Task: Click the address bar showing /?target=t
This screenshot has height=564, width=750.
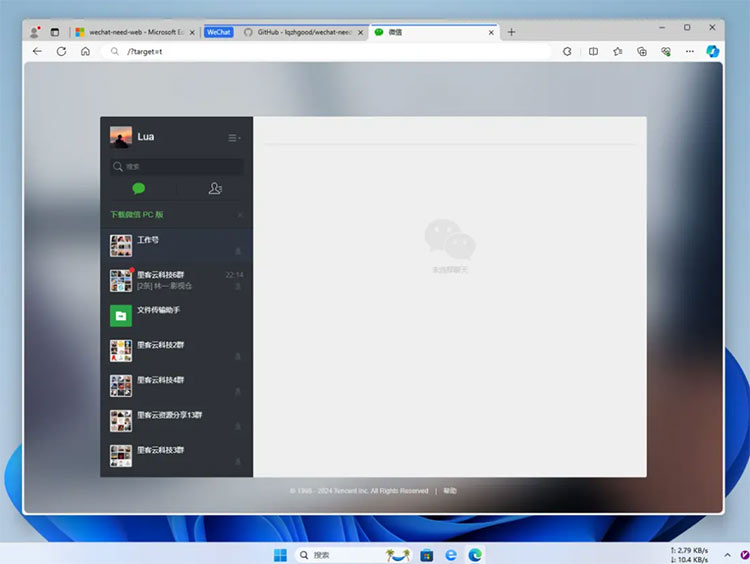Action: pos(325,51)
